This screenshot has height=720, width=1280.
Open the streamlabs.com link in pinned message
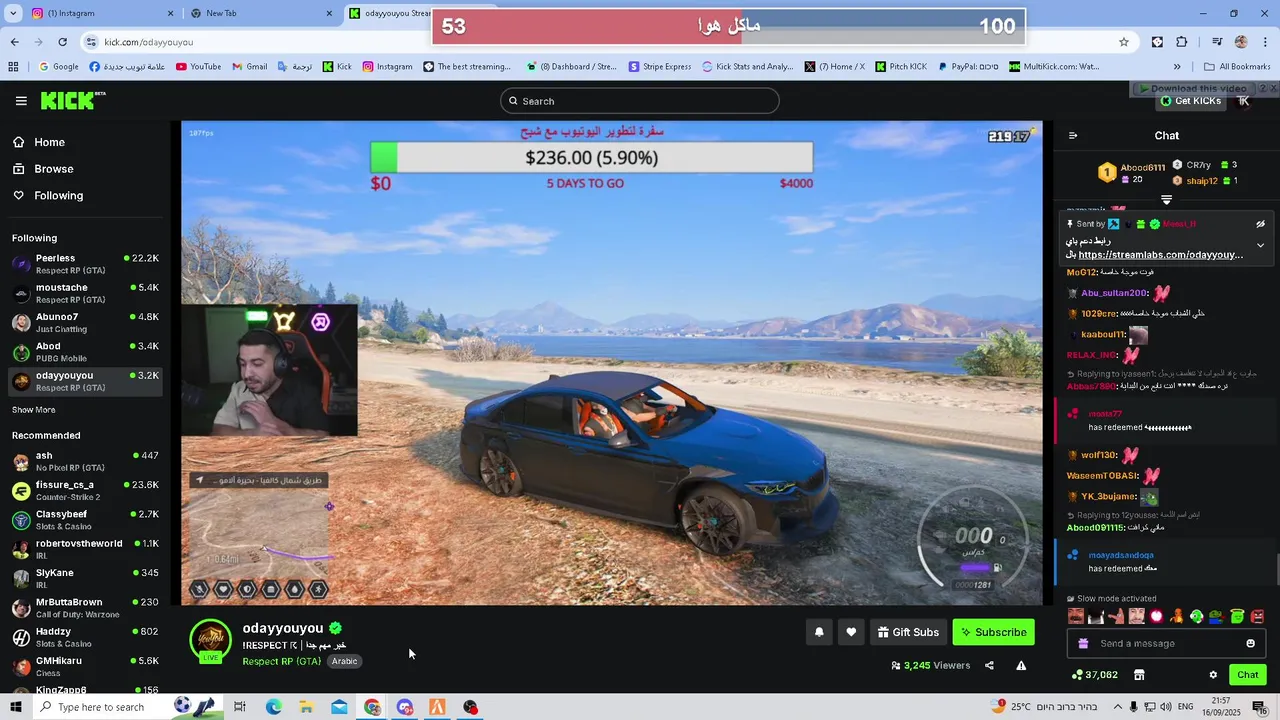1160,255
